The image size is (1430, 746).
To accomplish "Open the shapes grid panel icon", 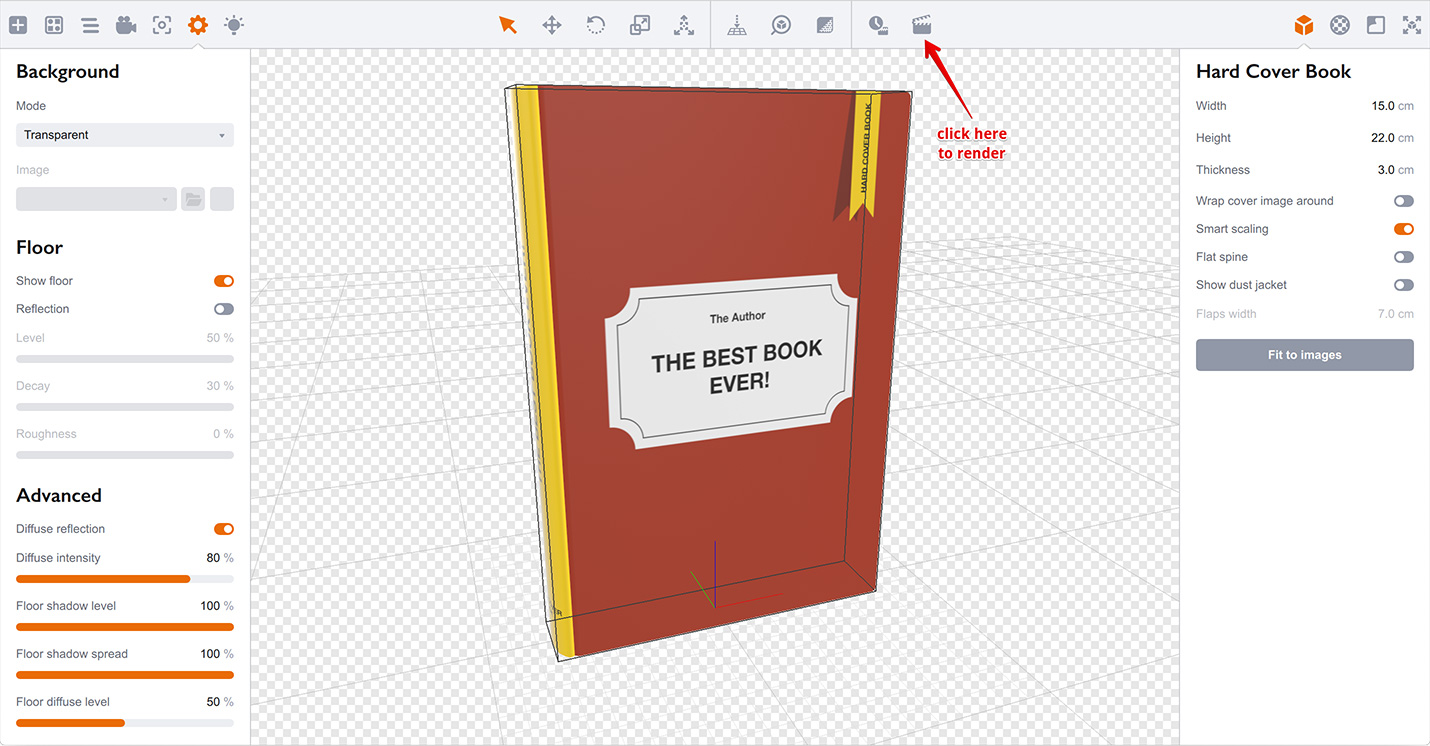I will [x=54, y=25].
